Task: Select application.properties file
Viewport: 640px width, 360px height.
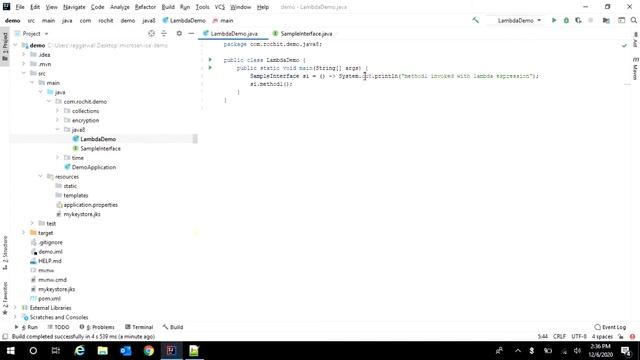Action: [x=90, y=205]
